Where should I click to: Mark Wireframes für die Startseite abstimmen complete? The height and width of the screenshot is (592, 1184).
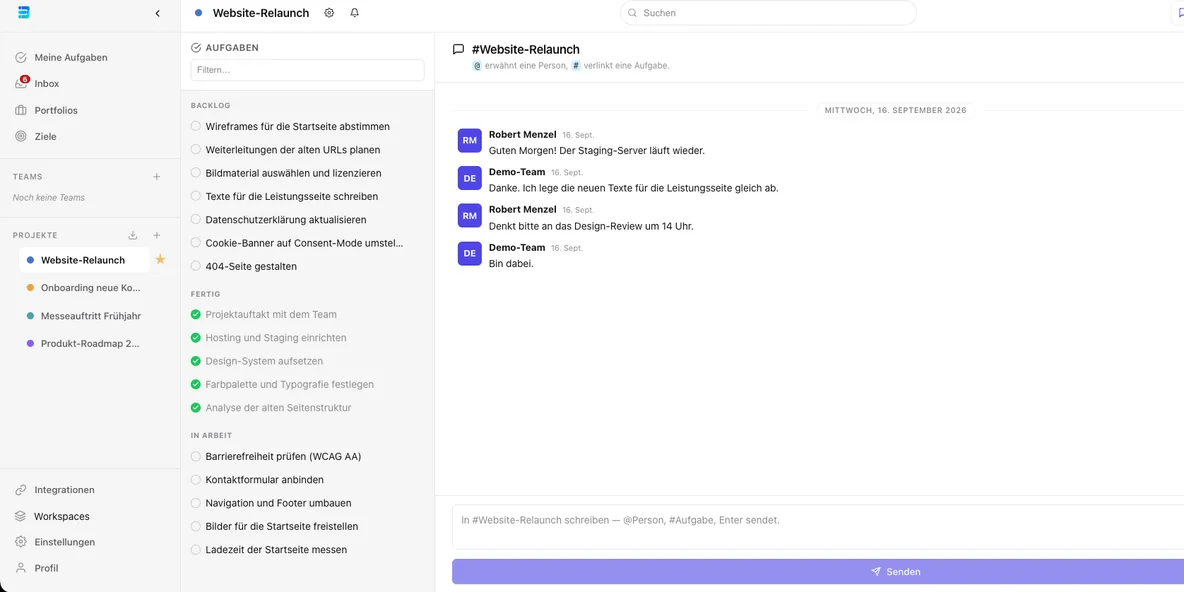click(x=196, y=126)
